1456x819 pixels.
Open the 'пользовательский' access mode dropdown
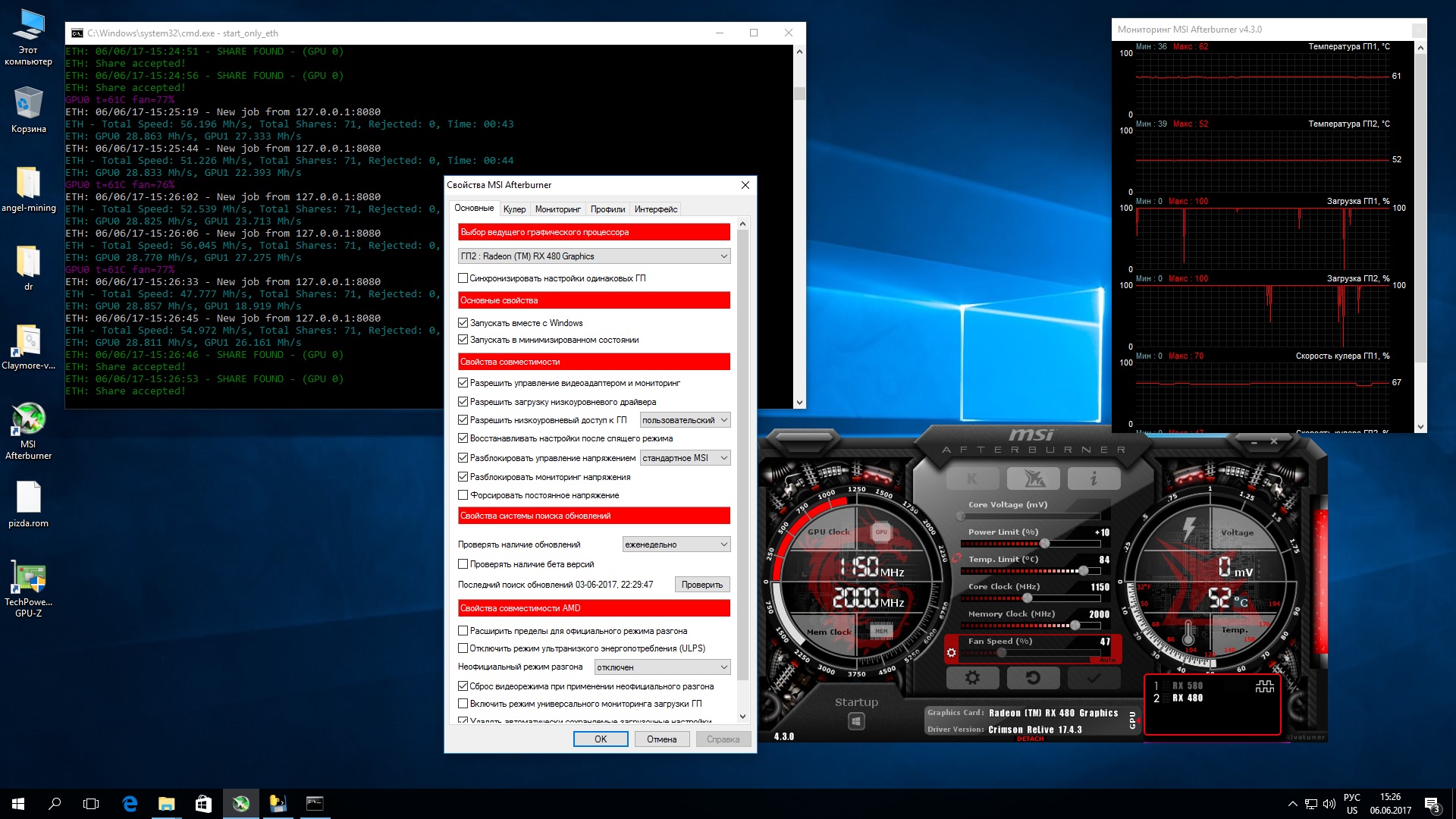click(685, 420)
